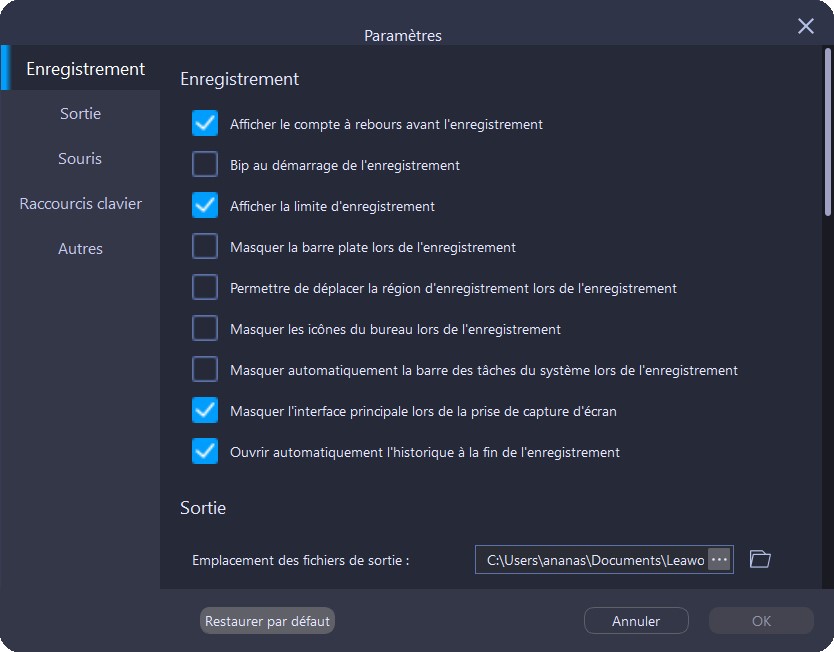Check permettre de déplacer la région

click(205, 288)
